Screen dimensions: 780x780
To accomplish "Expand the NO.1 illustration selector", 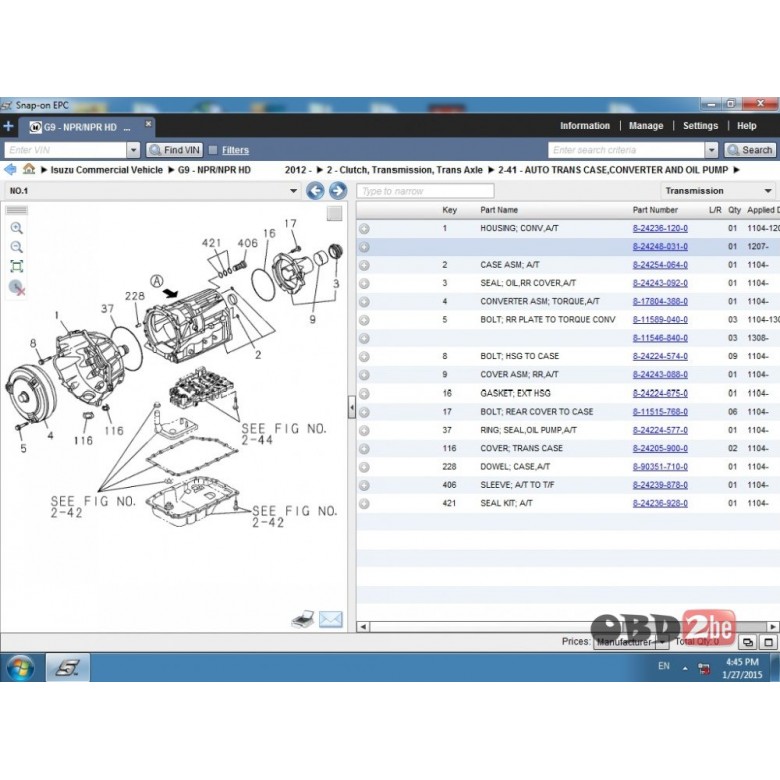I will 293,191.
